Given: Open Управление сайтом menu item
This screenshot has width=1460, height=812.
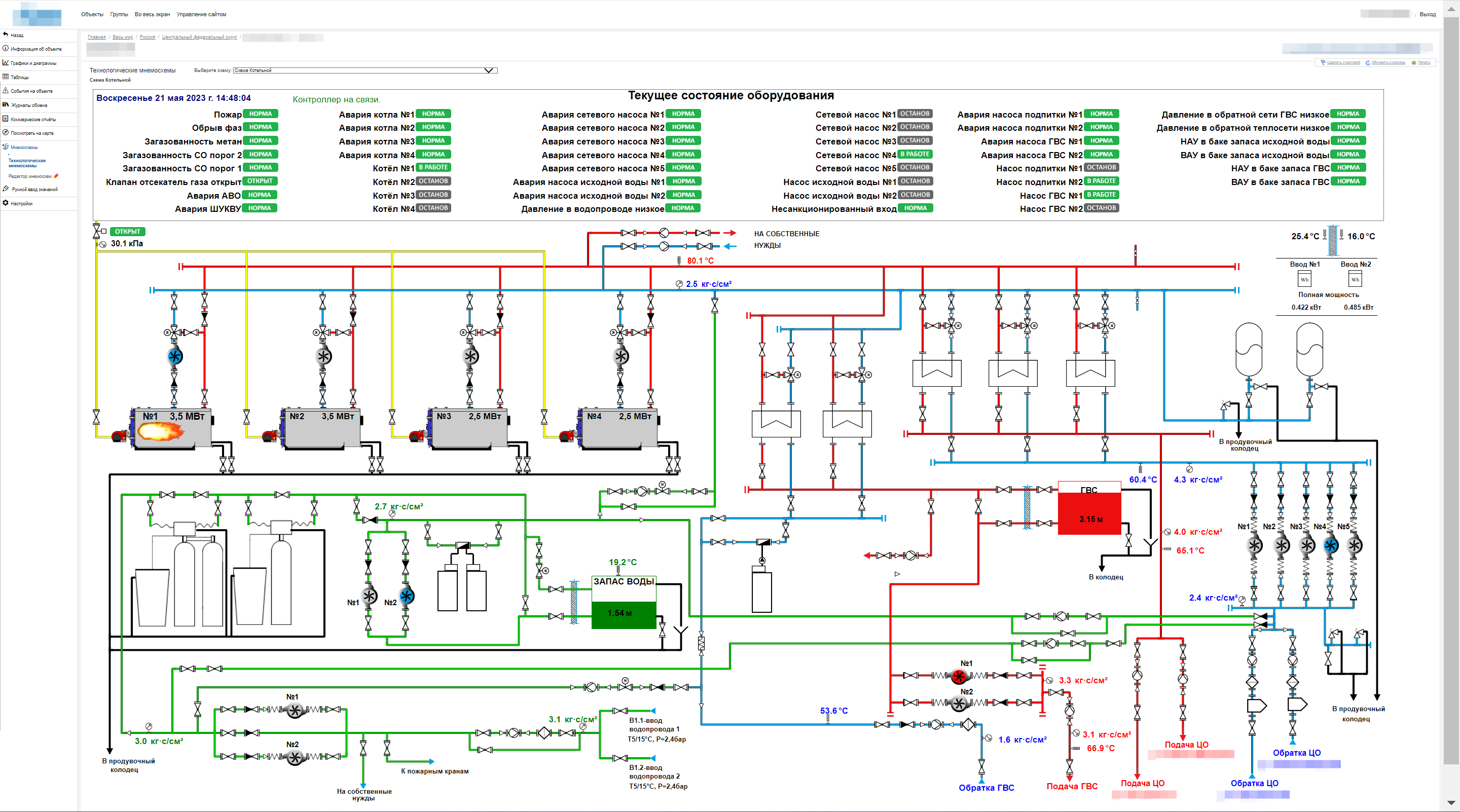Looking at the screenshot, I should [x=201, y=14].
